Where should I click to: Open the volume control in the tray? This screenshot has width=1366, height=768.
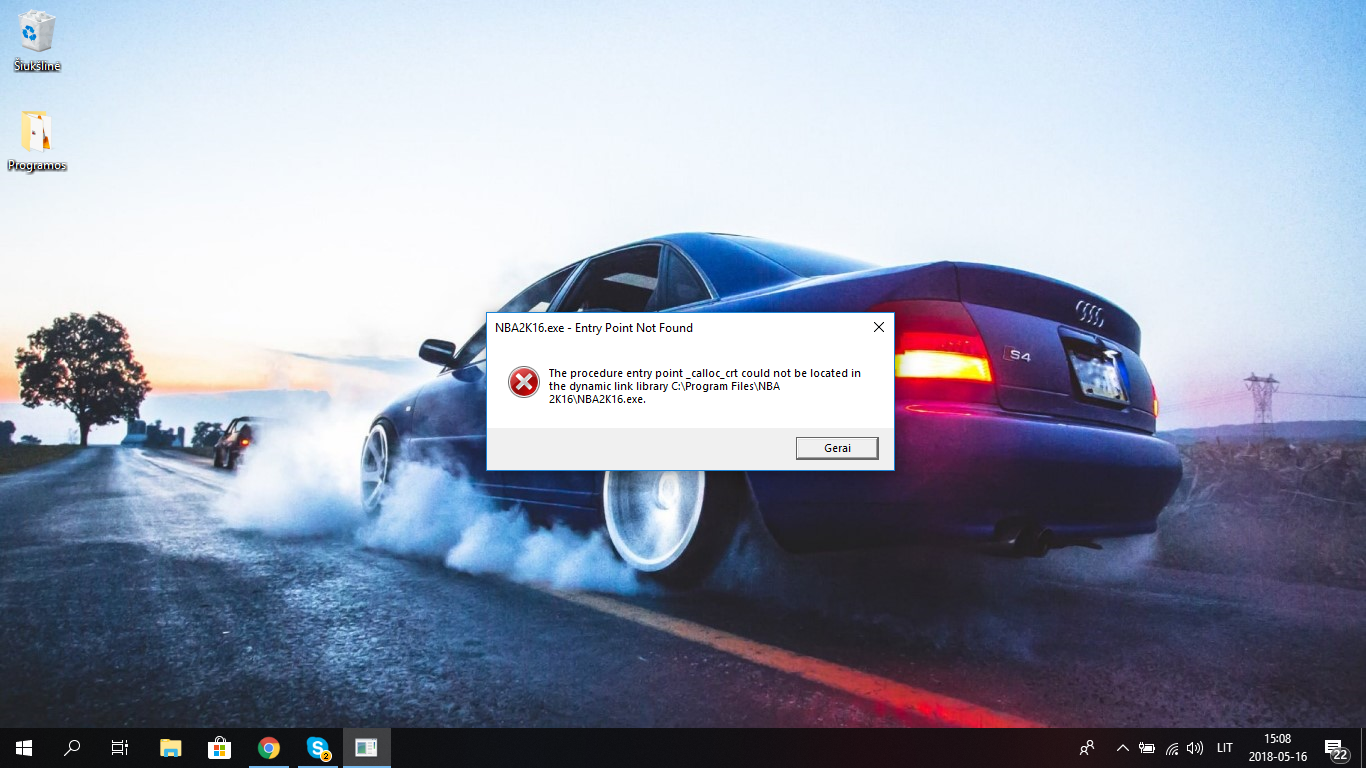point(1195,748)
